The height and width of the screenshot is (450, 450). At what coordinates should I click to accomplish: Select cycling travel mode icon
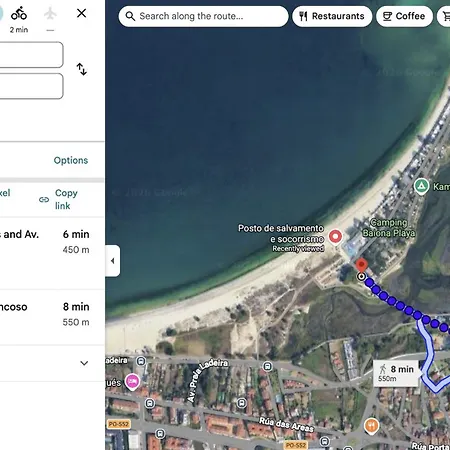pos(19,14)
